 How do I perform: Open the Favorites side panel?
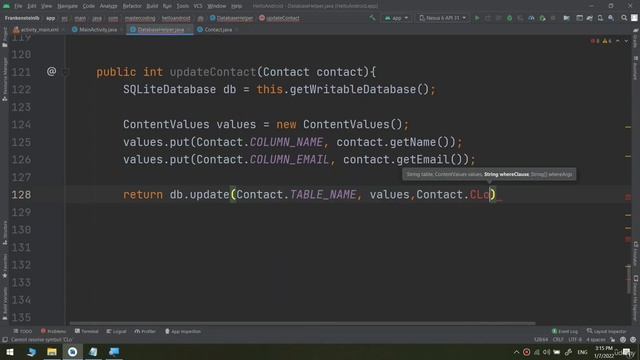click(4, 266)
